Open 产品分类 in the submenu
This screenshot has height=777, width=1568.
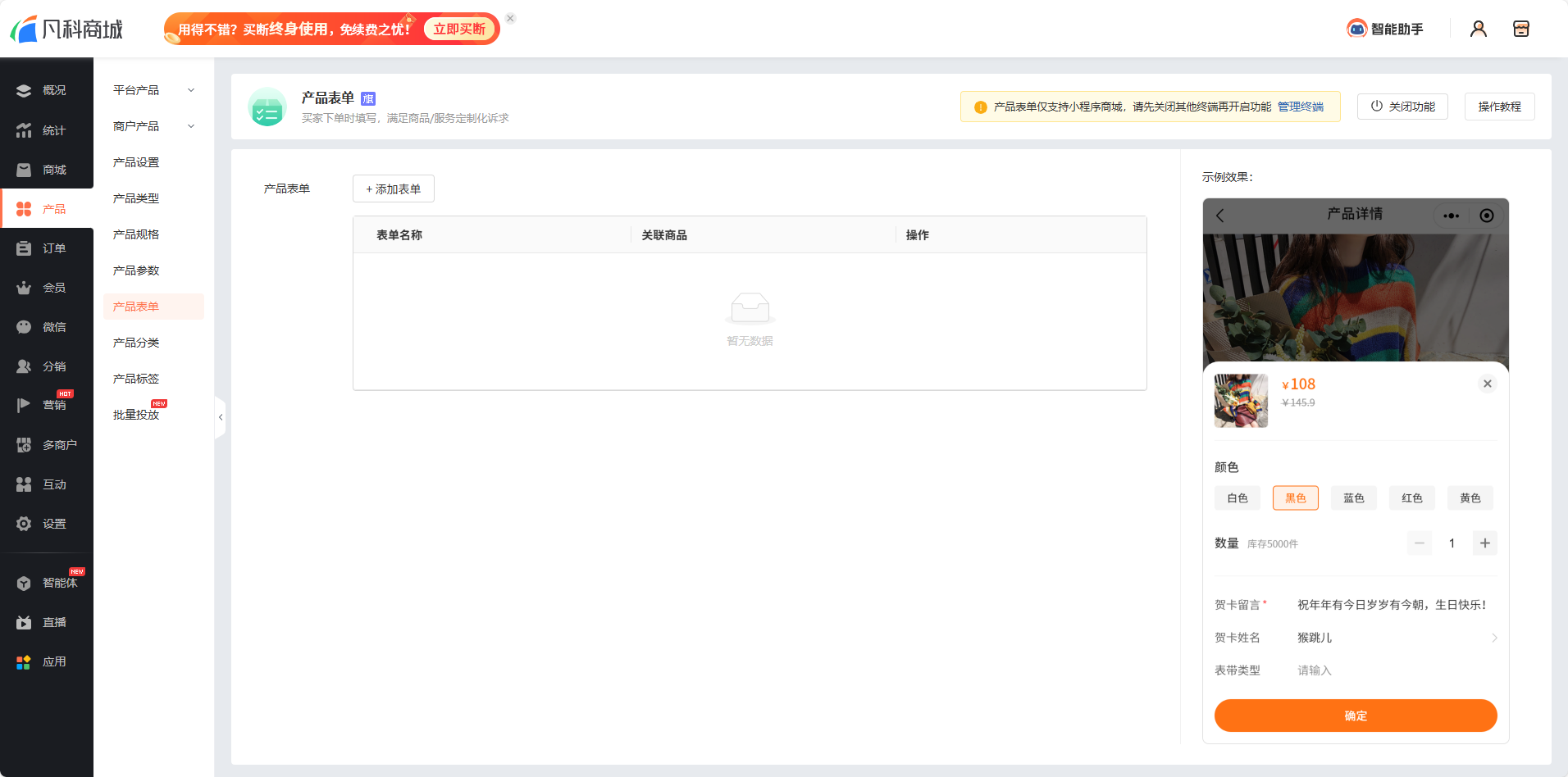click(136, 343)
